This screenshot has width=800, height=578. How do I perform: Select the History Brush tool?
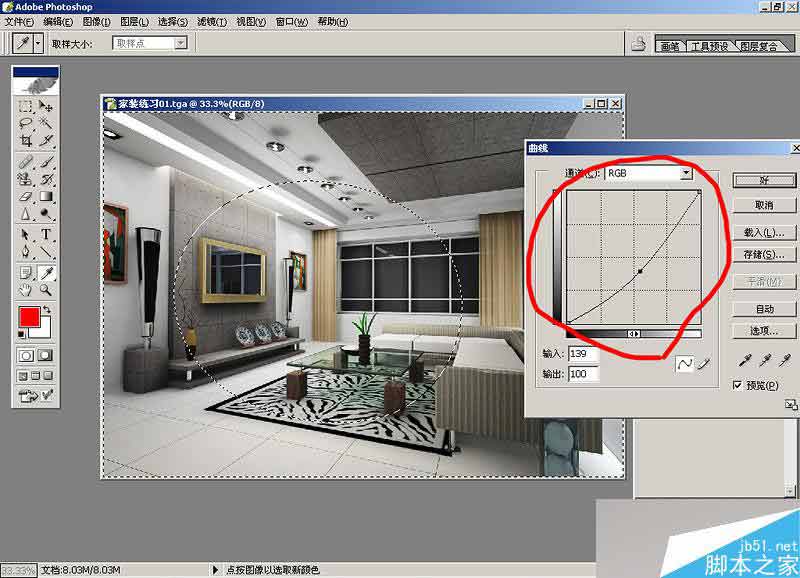[46, 179]
